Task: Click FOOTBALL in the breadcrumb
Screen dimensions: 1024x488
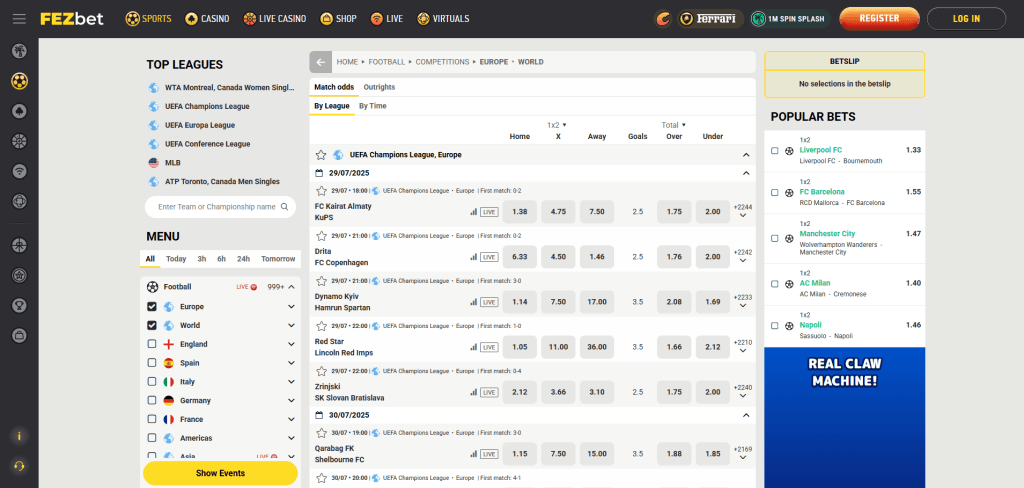Action: click(387, 62)
